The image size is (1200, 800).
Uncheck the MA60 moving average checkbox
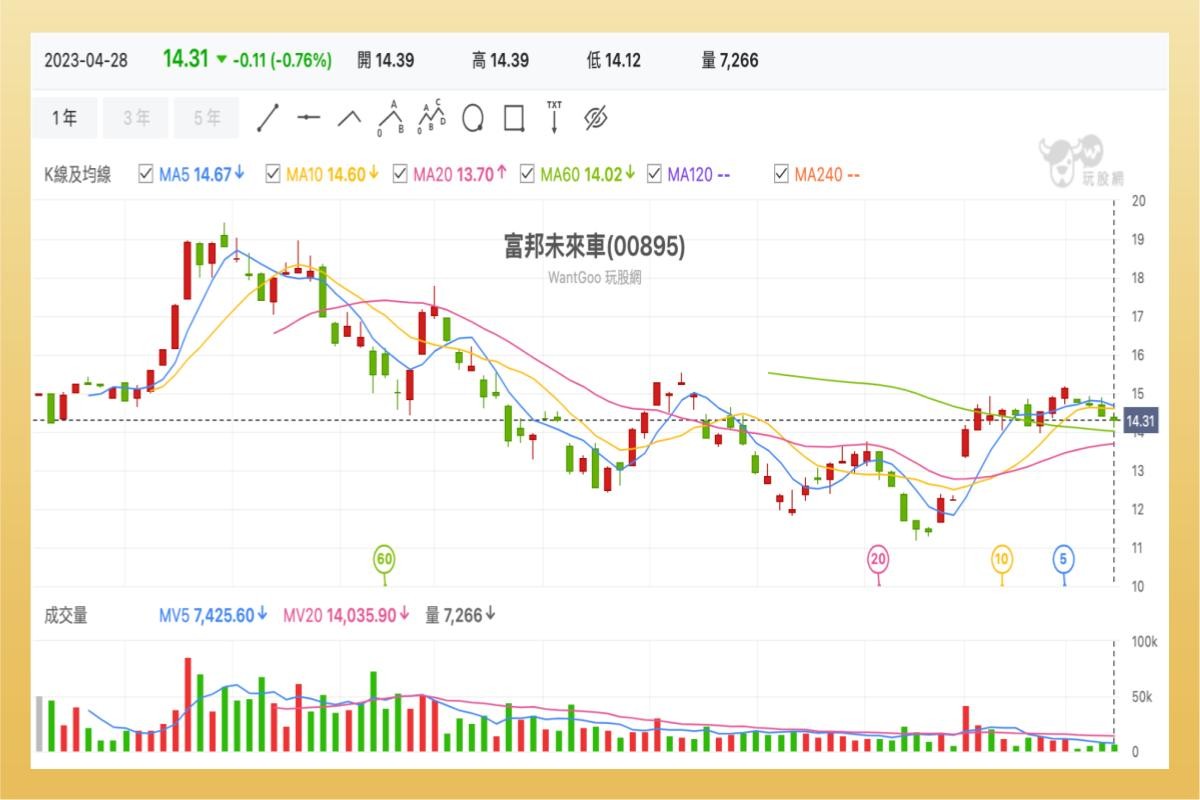528,174
